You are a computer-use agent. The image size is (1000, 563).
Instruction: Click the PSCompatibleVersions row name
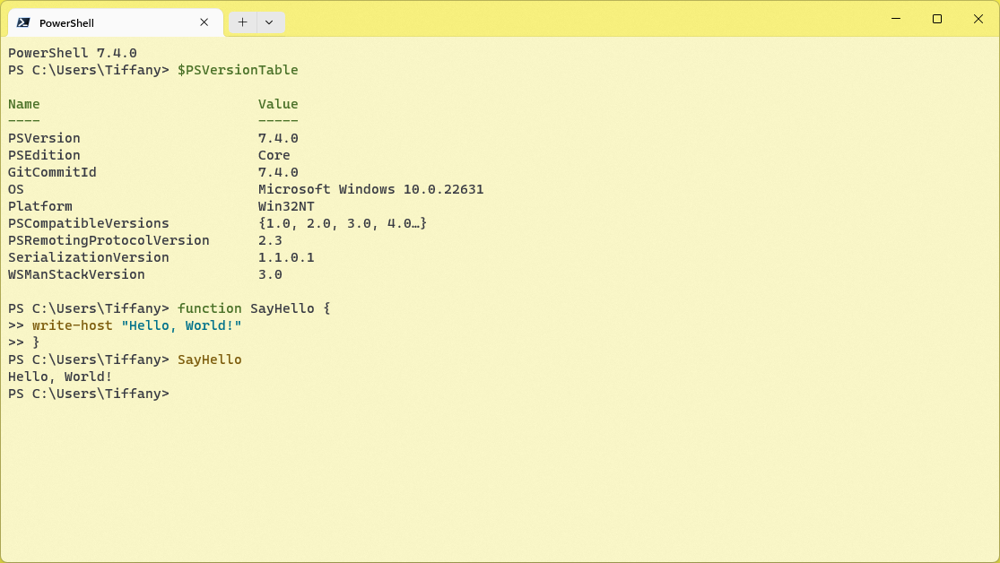coord(89,224)
